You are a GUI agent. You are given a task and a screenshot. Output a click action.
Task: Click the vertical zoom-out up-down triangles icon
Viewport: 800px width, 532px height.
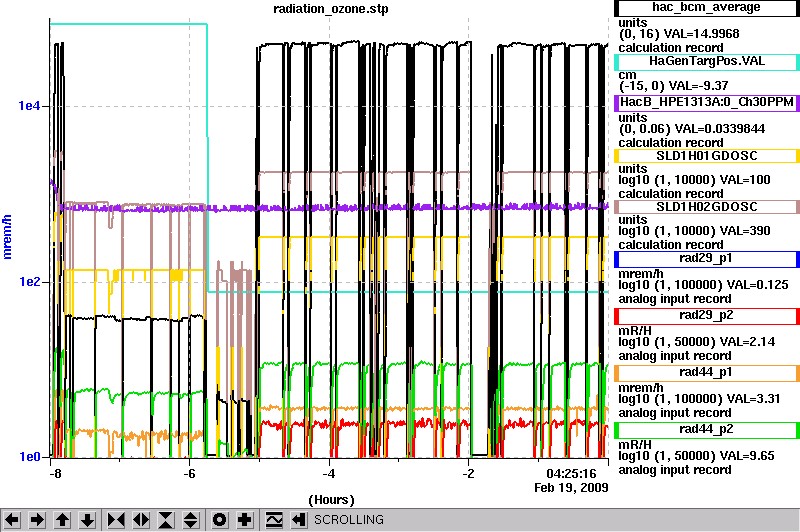point(191,520)
